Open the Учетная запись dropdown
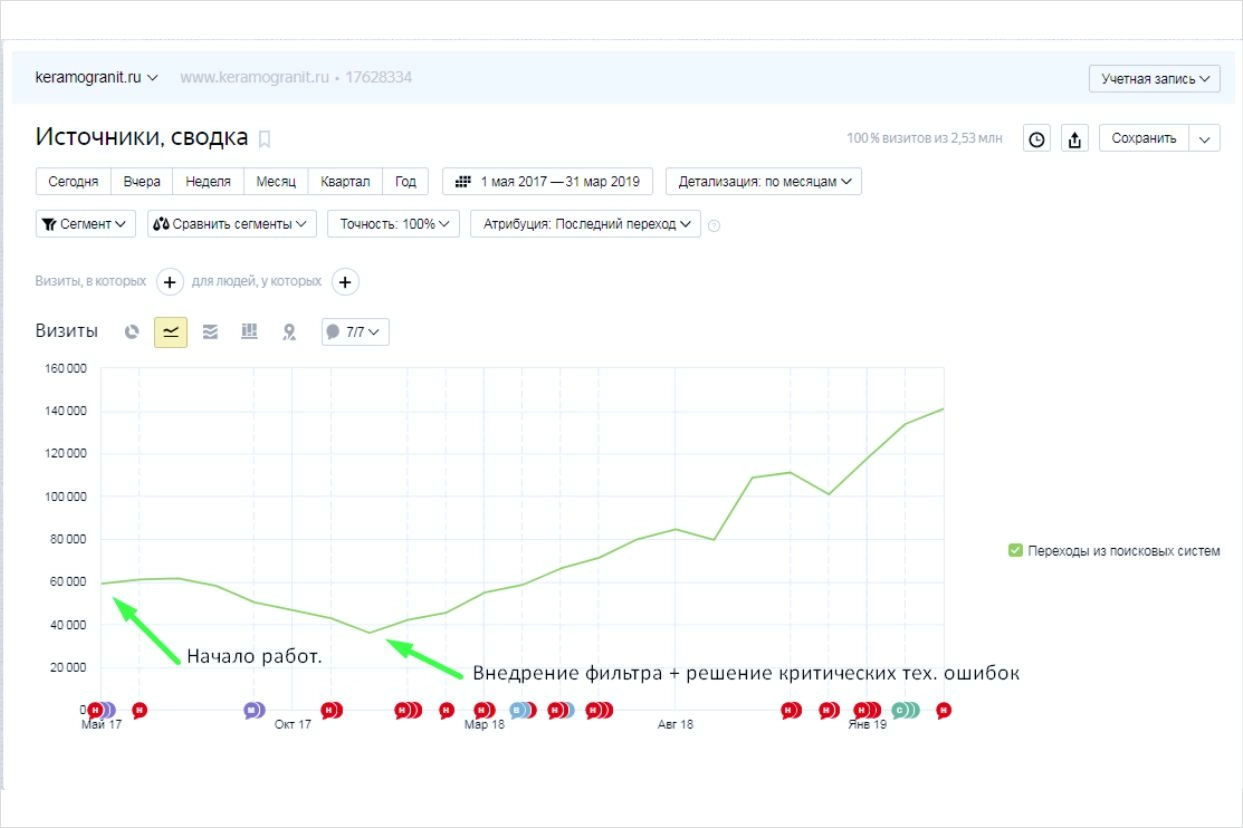The image size is (1243, 828). 1155,78
